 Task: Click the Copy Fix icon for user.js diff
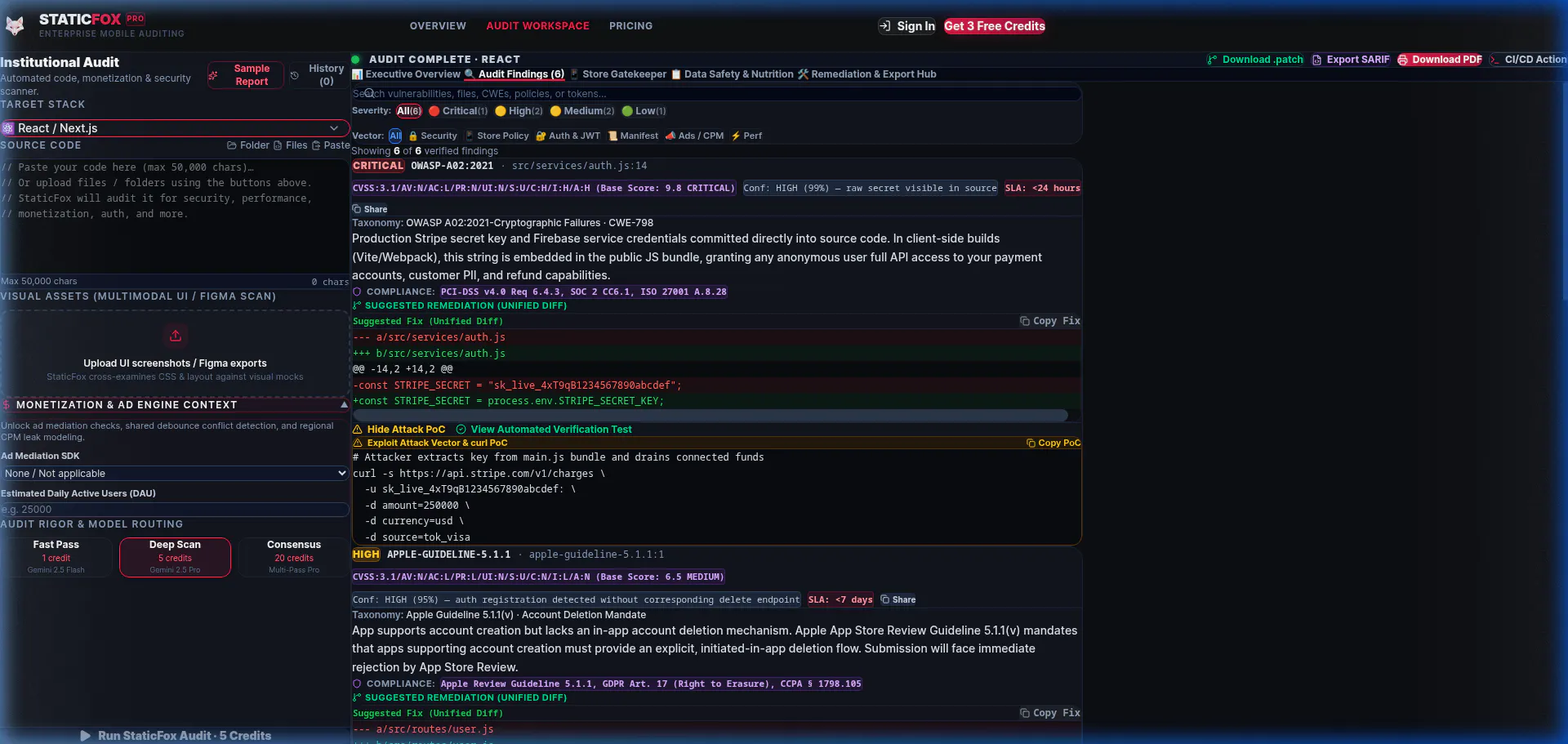coord(1024,713)
